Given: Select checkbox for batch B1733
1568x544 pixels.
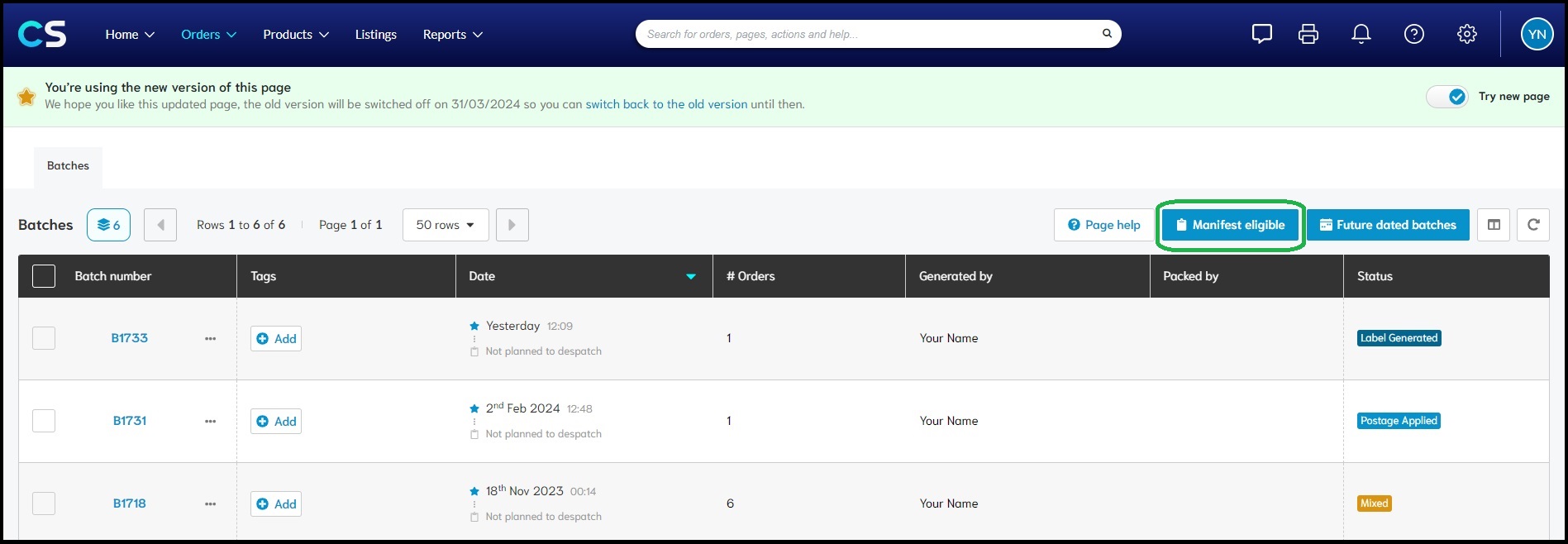Looking at the screenshot, I should pyautogui.click(x=44, y=338).
